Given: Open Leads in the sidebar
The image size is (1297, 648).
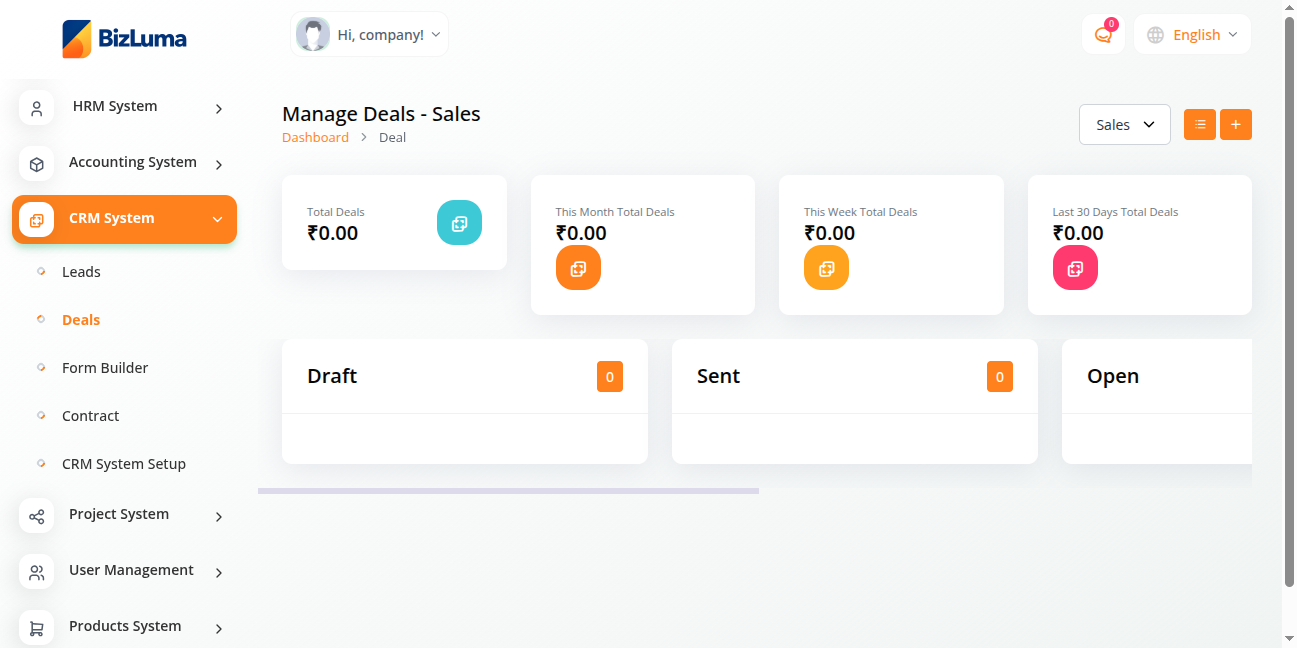Looking at the screenshot, I should 81,272.
